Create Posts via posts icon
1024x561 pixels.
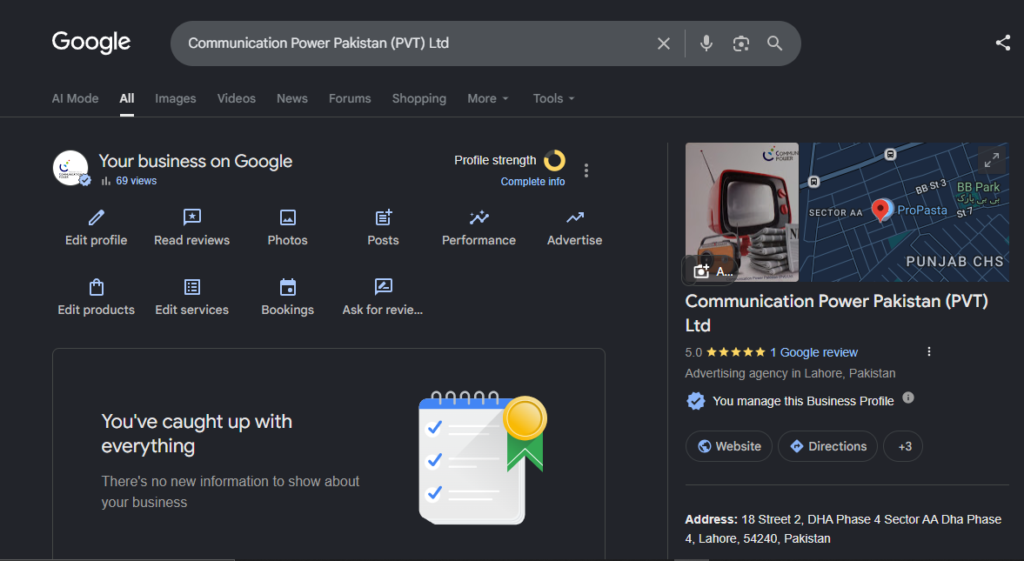click(x=383, y=217)
